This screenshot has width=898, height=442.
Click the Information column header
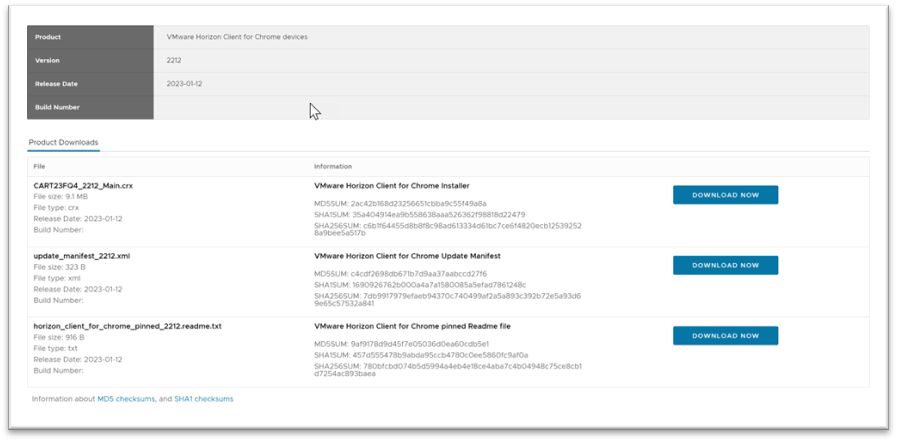pyautogui.click(x=332, y=166)
